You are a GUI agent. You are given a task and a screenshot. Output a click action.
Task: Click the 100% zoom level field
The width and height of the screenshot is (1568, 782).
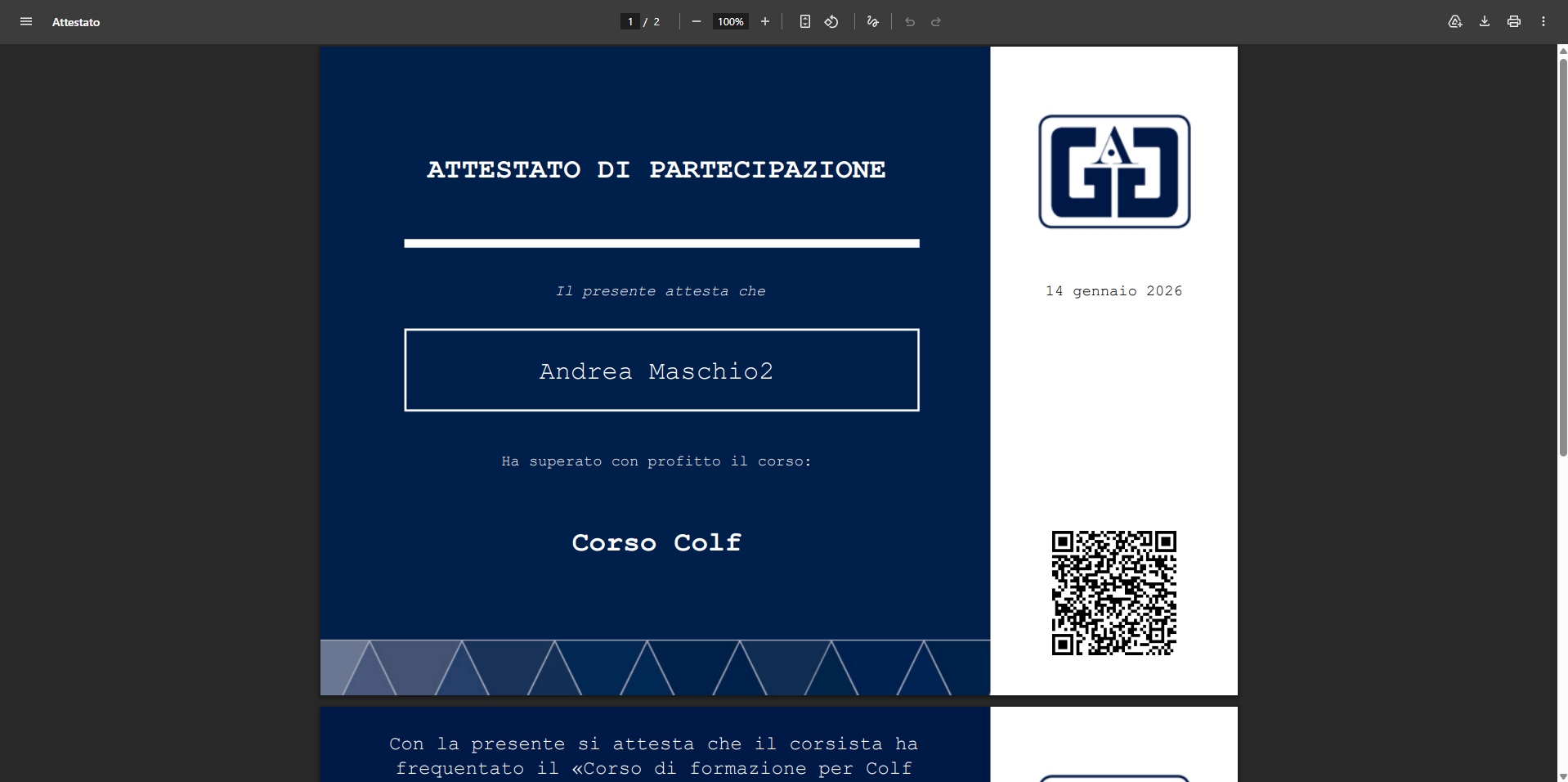(x=730, y=22)
